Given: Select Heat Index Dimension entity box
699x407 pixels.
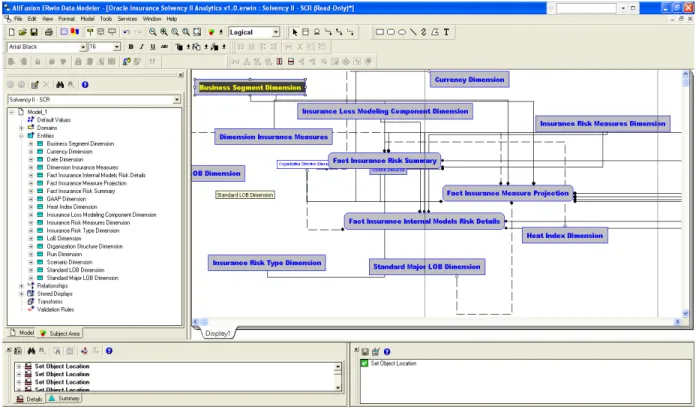Looking at the screenshot, I should (565, 235).
